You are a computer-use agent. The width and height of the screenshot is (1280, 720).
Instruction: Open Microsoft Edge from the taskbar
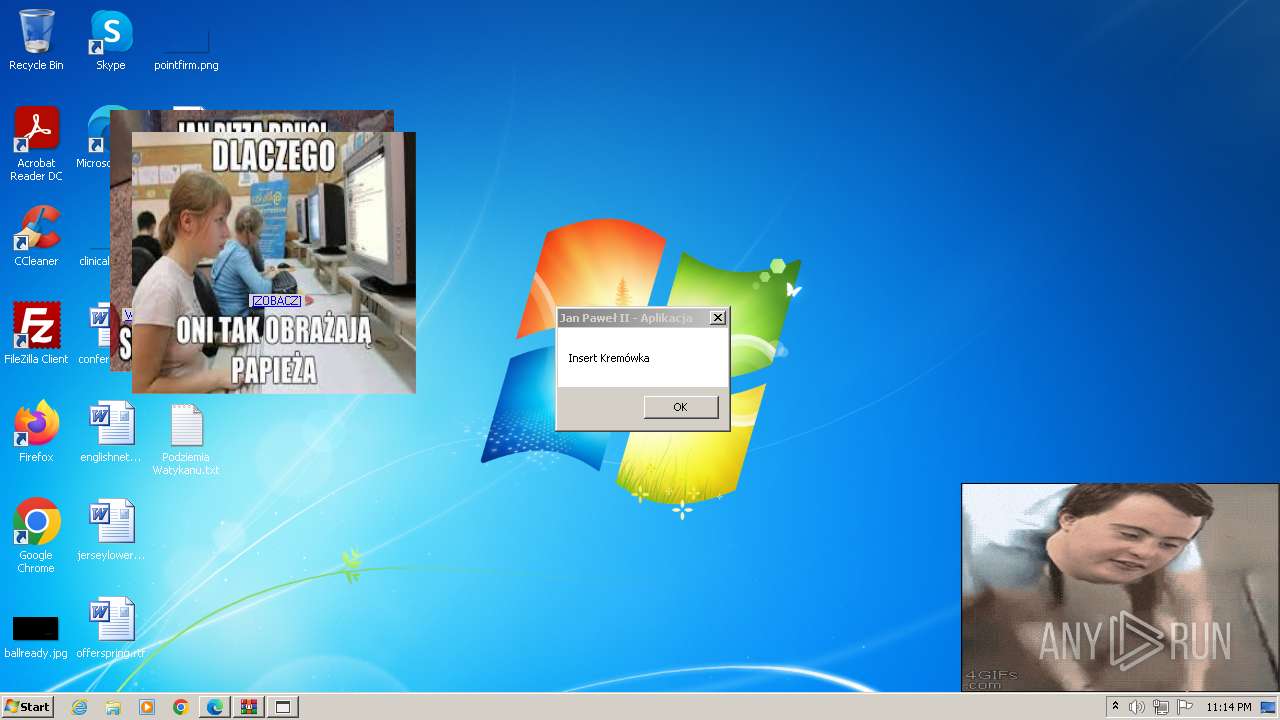click(x=215, y=707)
